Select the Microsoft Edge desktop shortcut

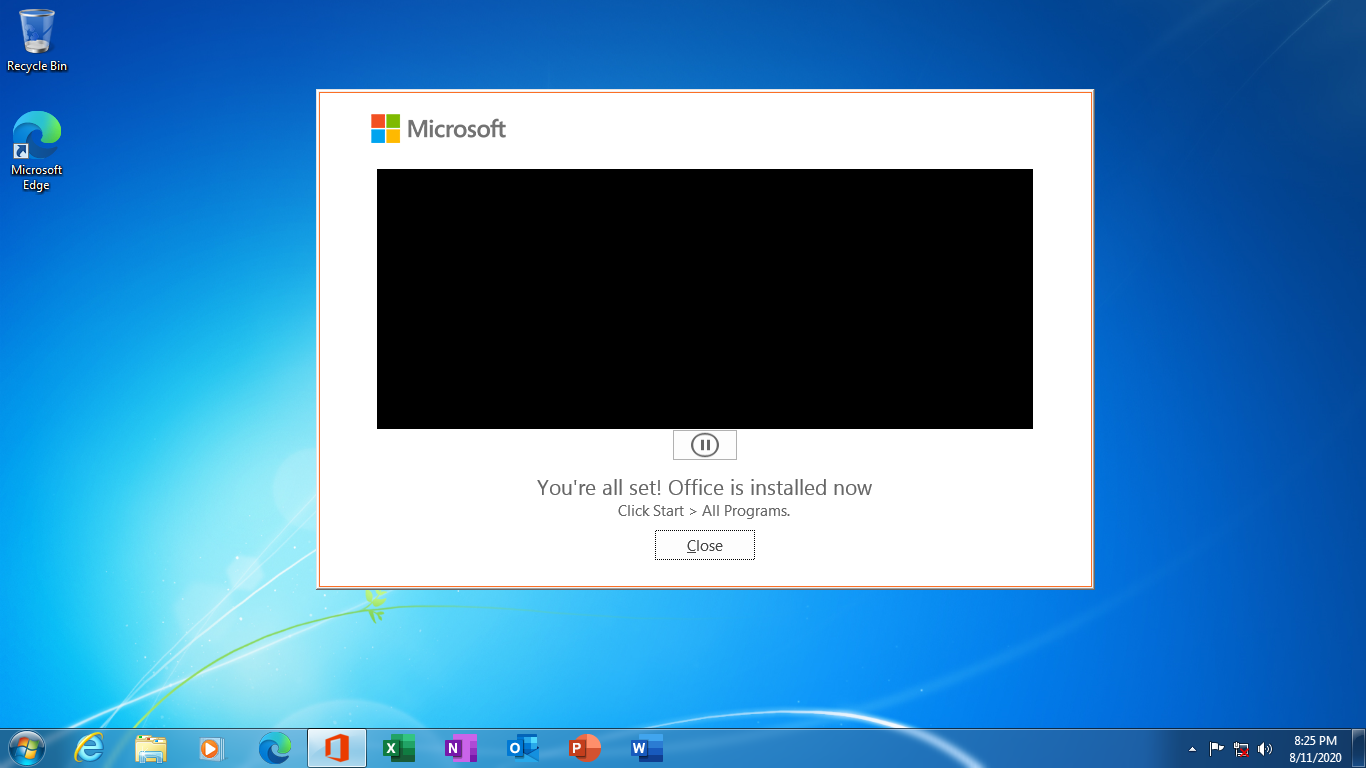37,150
